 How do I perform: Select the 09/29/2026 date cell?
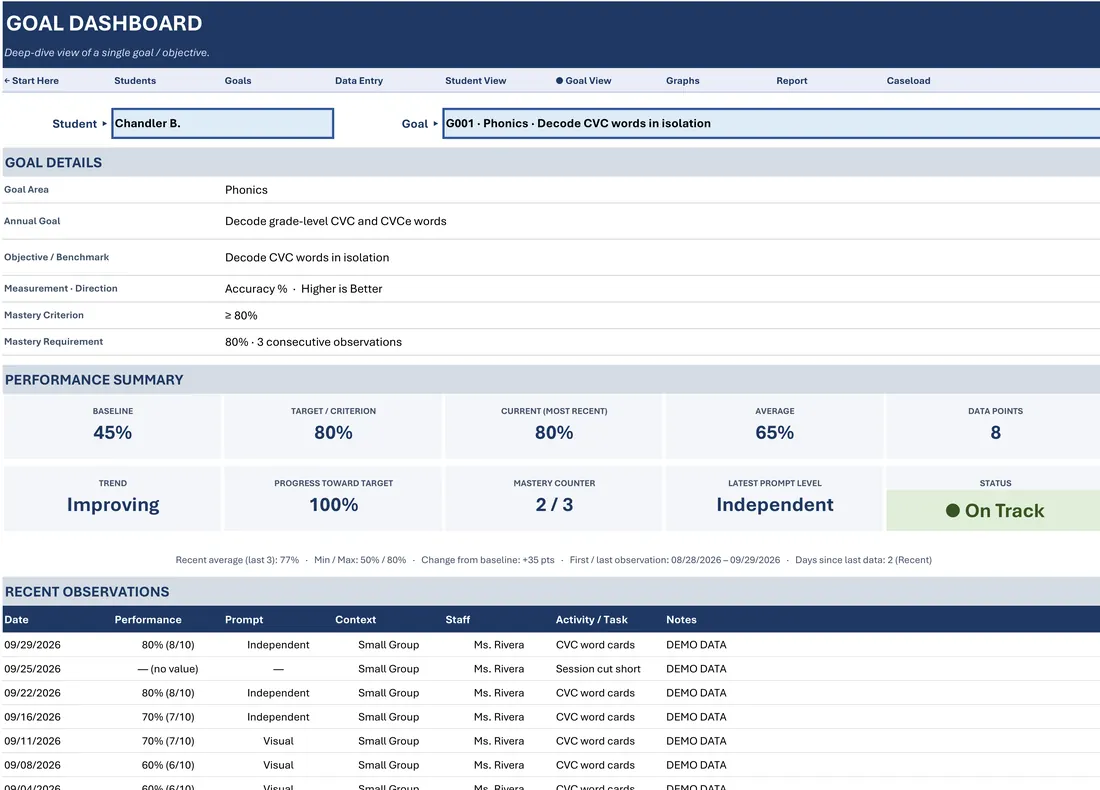click(x=32, y=645)
